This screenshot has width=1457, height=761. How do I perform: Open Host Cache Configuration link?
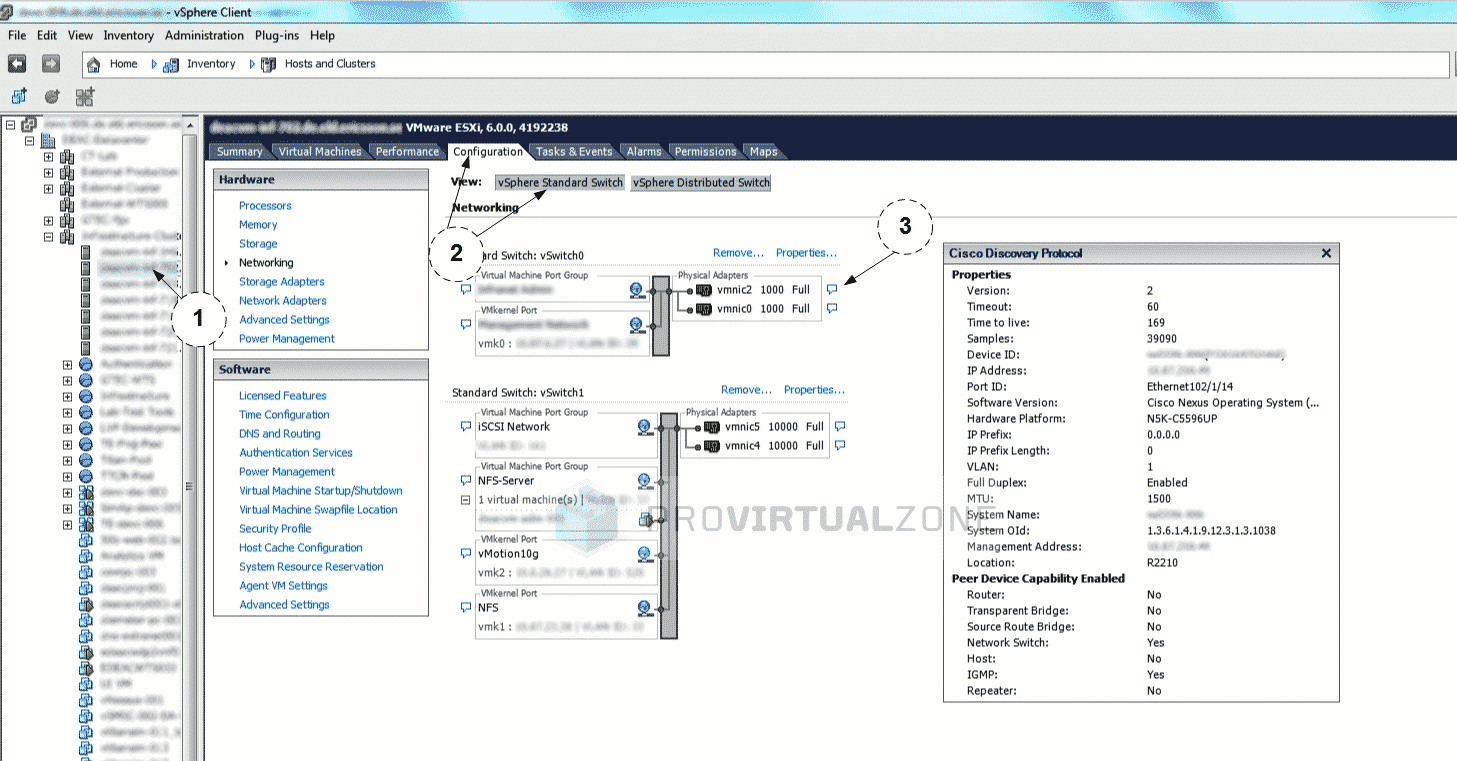[x=301, y=548]
